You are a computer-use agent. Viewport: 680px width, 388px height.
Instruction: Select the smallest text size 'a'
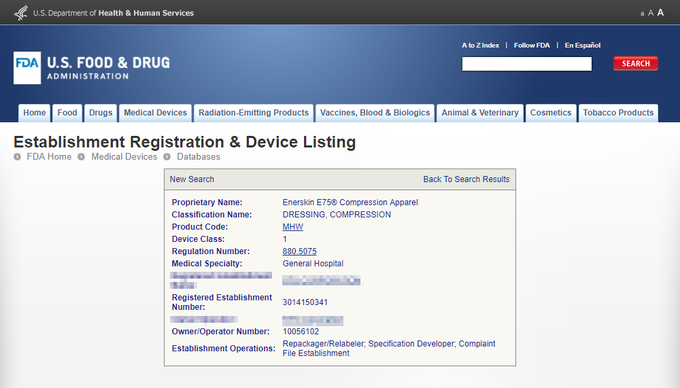[x=642, y=14]
